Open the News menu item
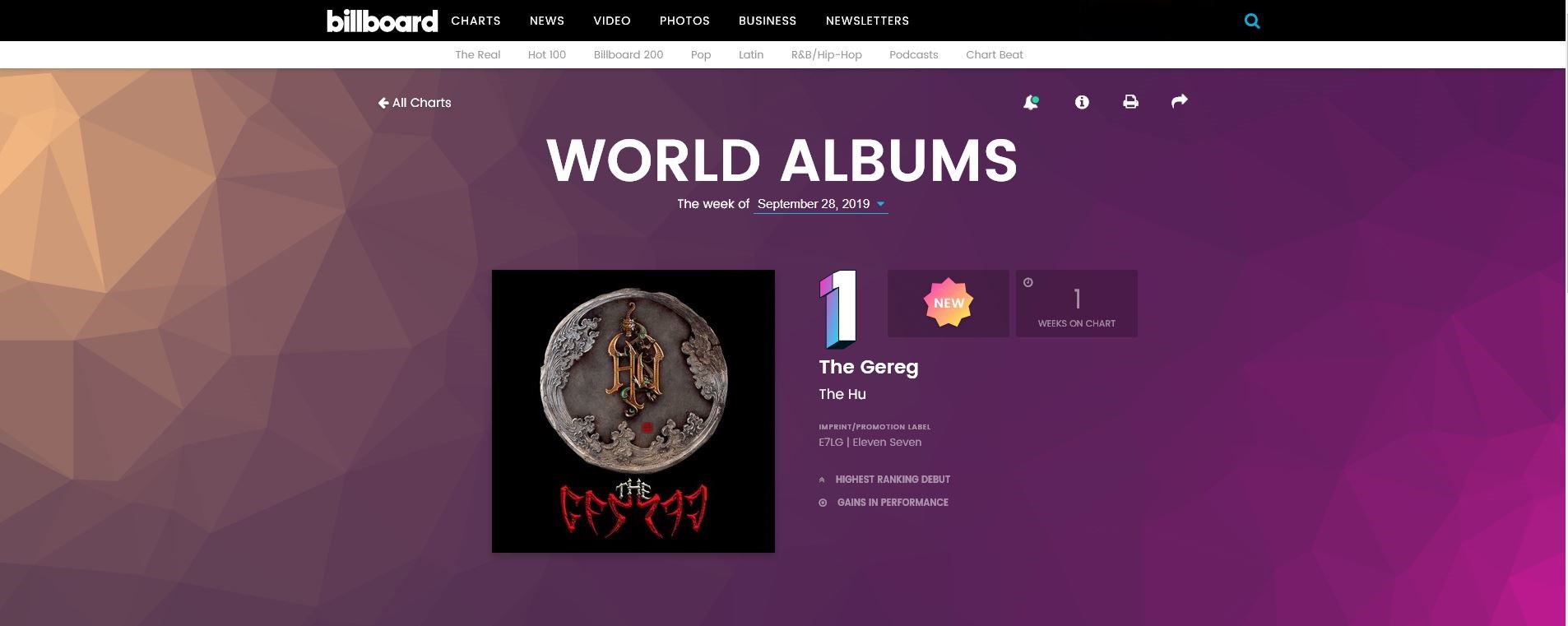Image resolution: width=1568 pixels, height=626 pixels. [x=547, y=21]
